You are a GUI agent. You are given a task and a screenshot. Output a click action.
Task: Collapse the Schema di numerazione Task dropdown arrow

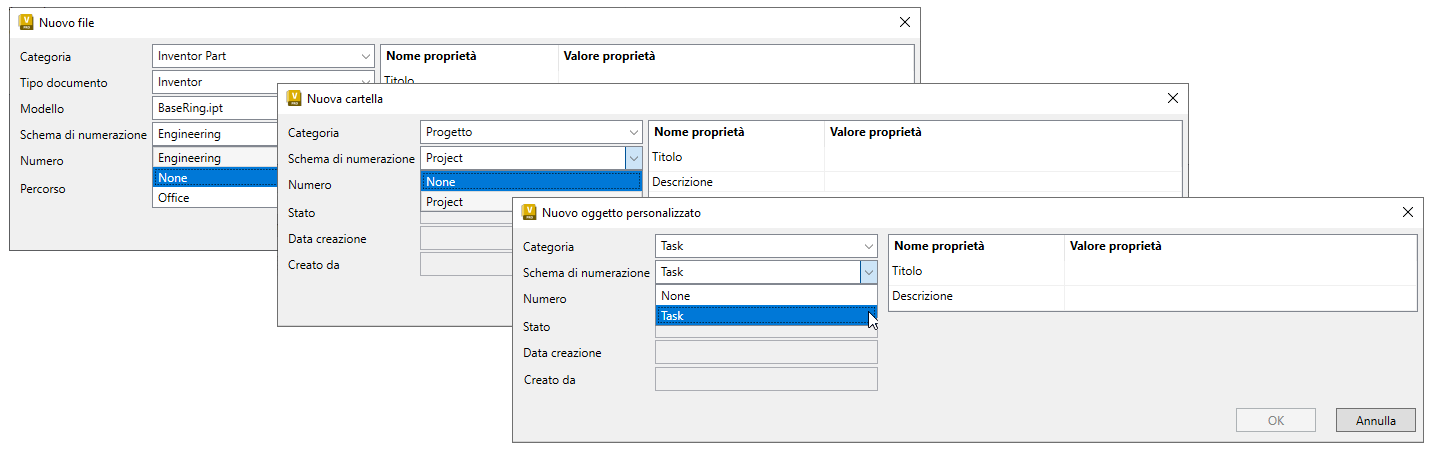pyautogui.click(x=867, y=272)
